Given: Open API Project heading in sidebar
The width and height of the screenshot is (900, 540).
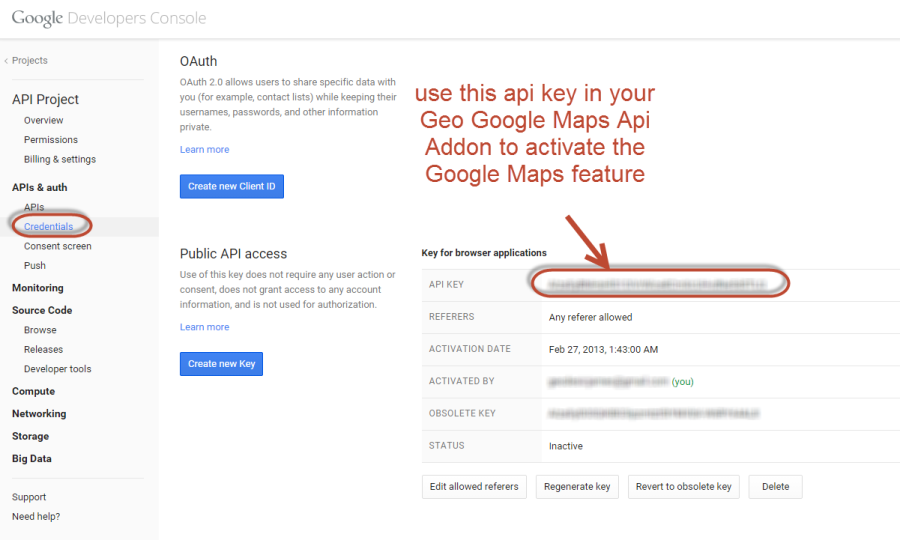Looking at the screenshot, I should pos(45,99).
